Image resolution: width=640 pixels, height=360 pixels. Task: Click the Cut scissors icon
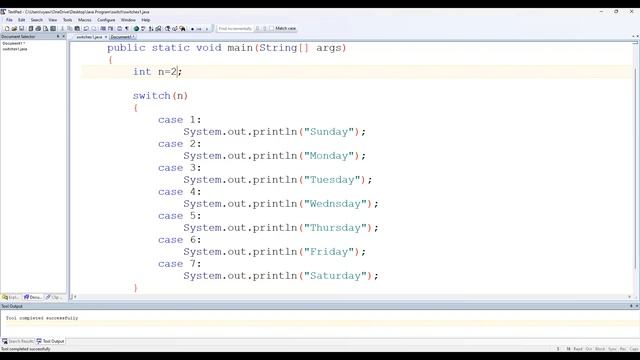[x=62, y=29]
